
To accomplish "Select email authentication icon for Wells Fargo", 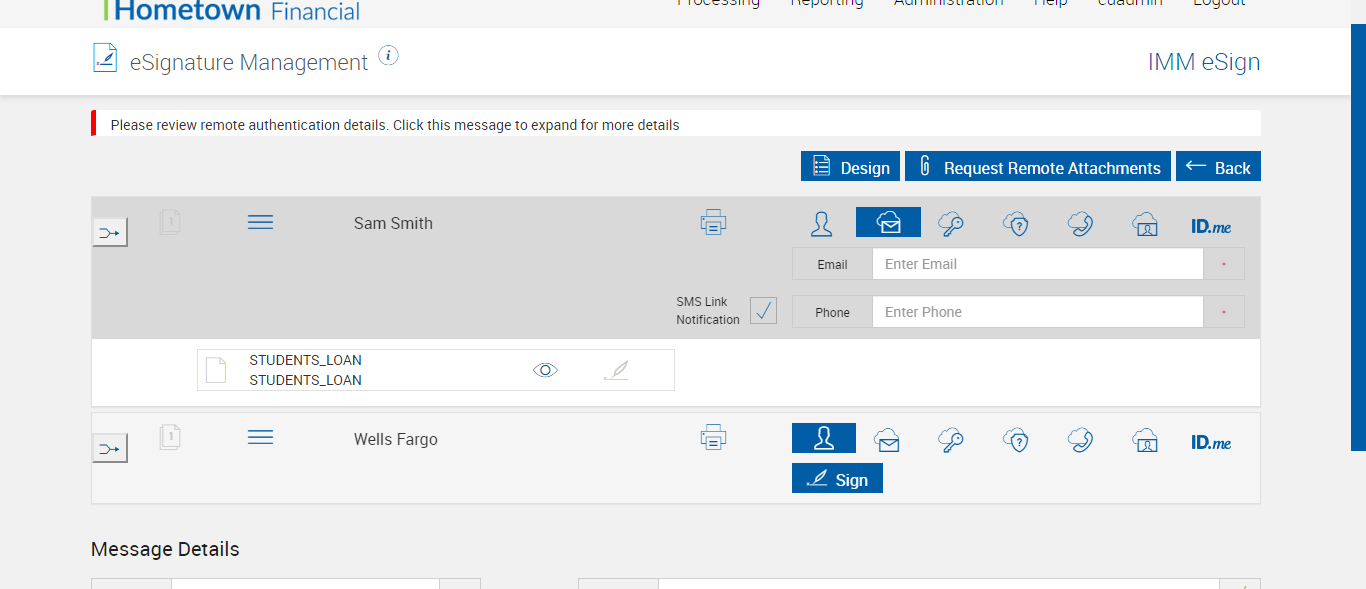I will (x=887, y=440).
